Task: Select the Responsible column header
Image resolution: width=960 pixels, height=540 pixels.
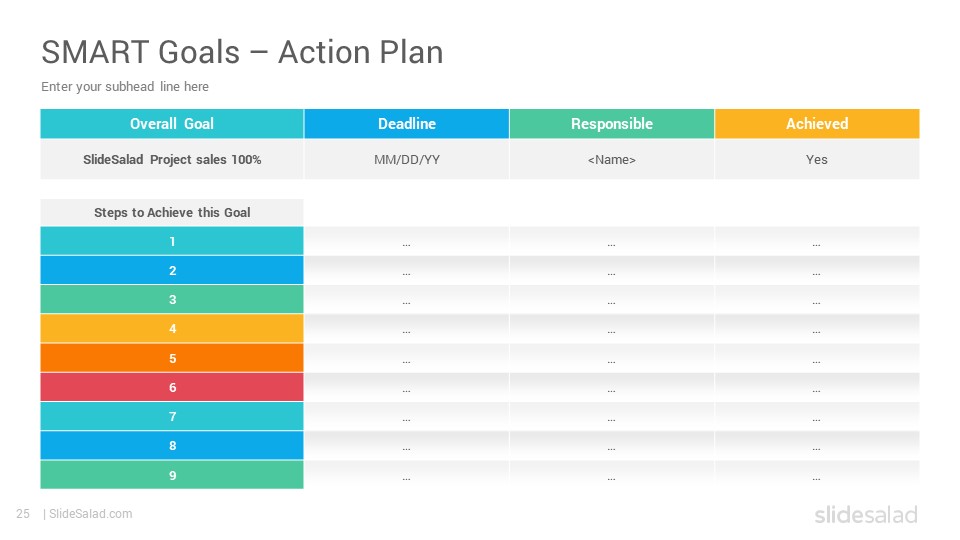Action: pos(612,124)
